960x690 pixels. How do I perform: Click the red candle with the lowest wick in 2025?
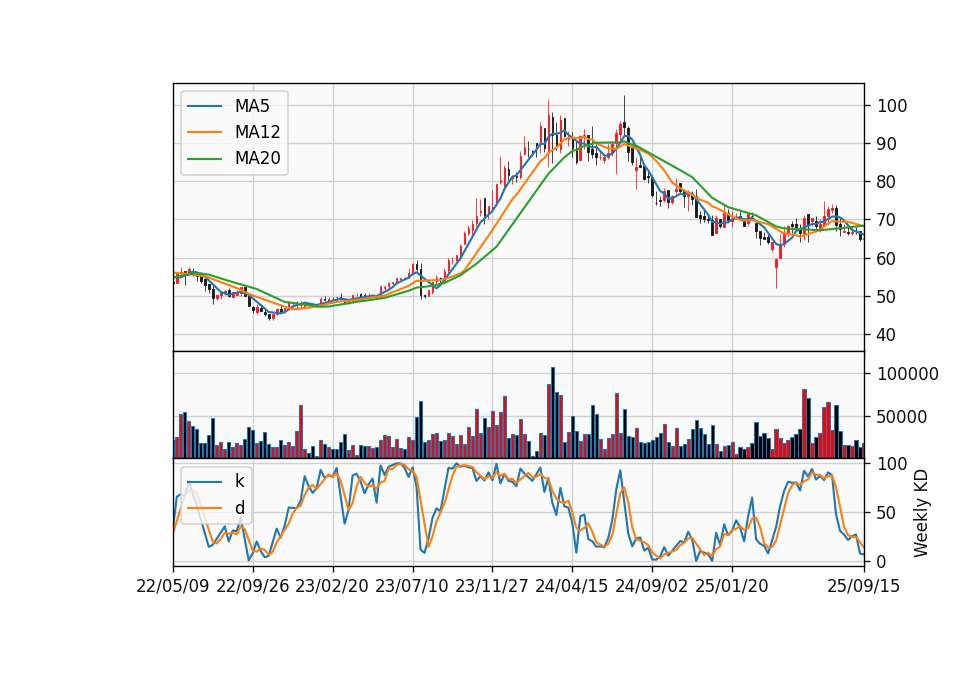(x=777, y=272)
